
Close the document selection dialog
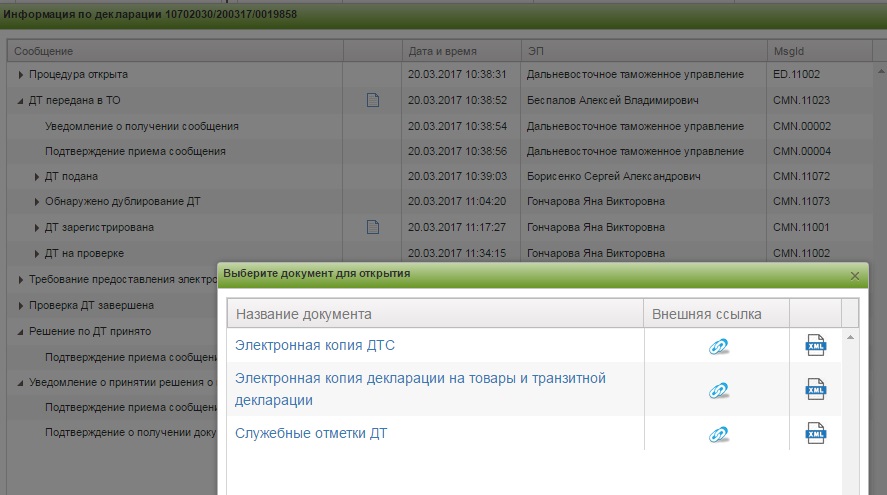(x=854, y=274)
